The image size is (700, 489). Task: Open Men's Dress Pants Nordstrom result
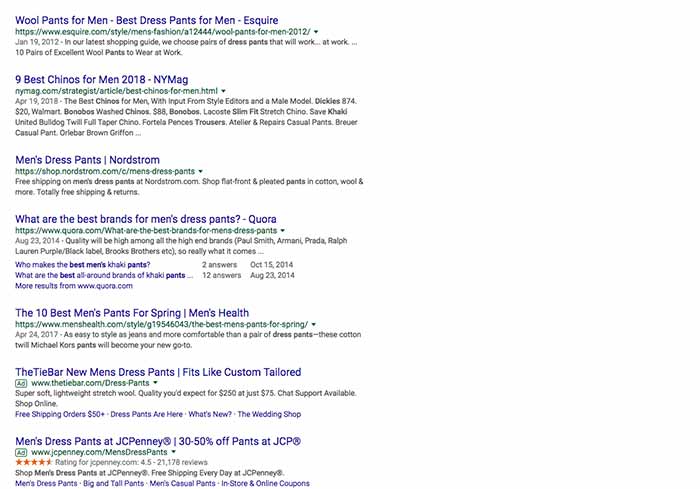point(87,160)
